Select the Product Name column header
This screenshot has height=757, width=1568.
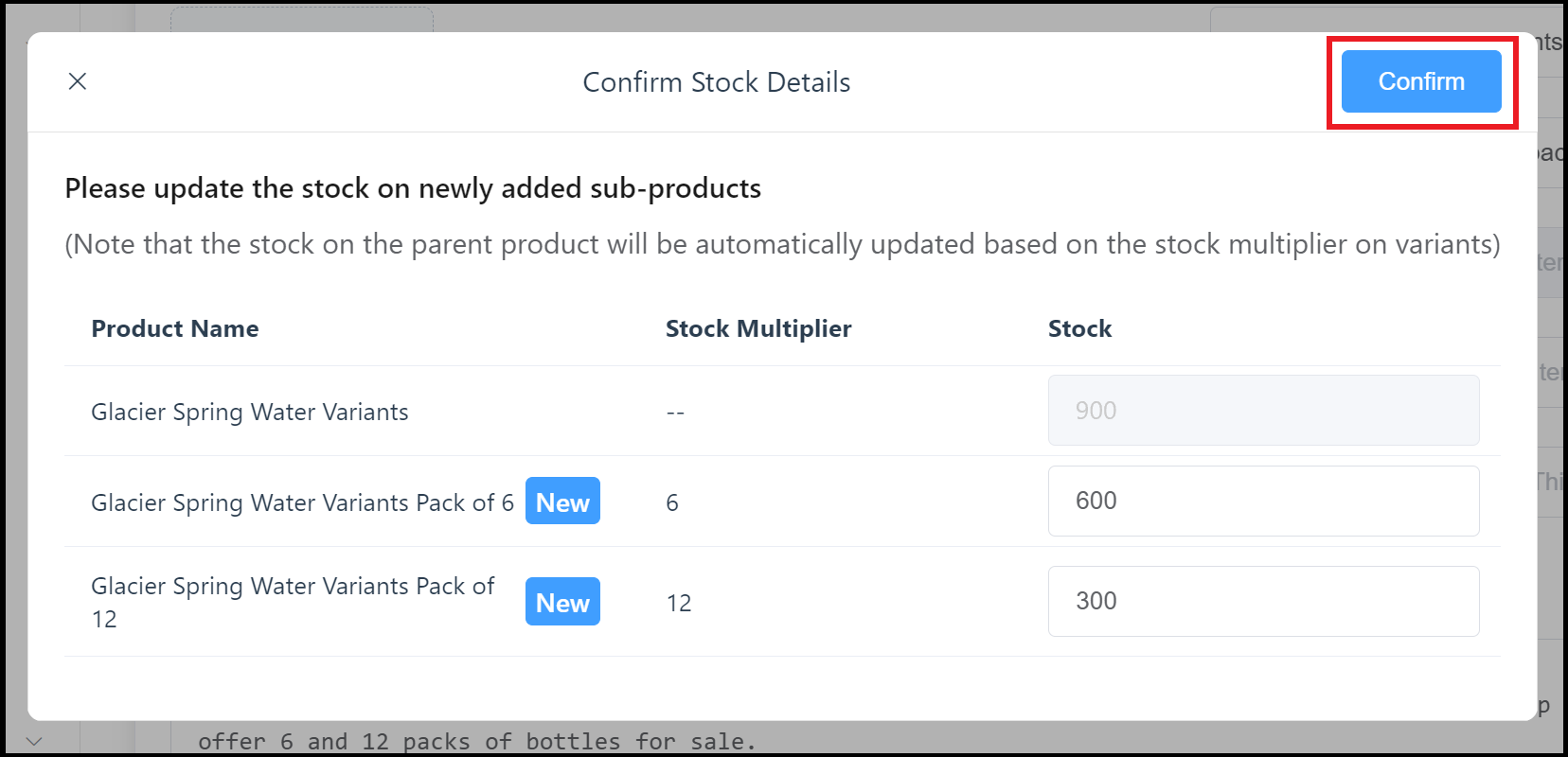click(175, 328)
